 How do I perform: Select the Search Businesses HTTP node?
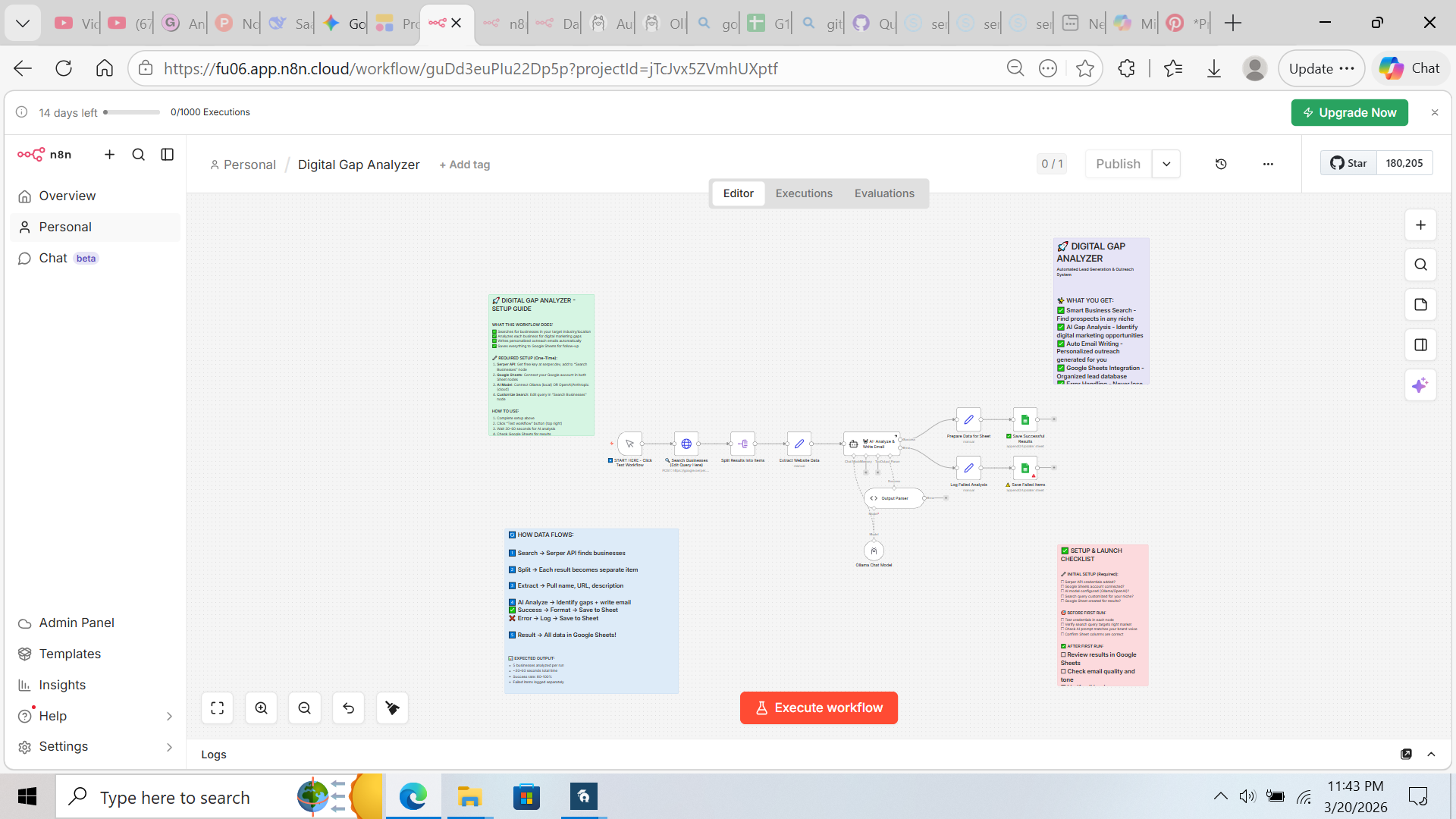pyautogui.click(x=686, y=444)
